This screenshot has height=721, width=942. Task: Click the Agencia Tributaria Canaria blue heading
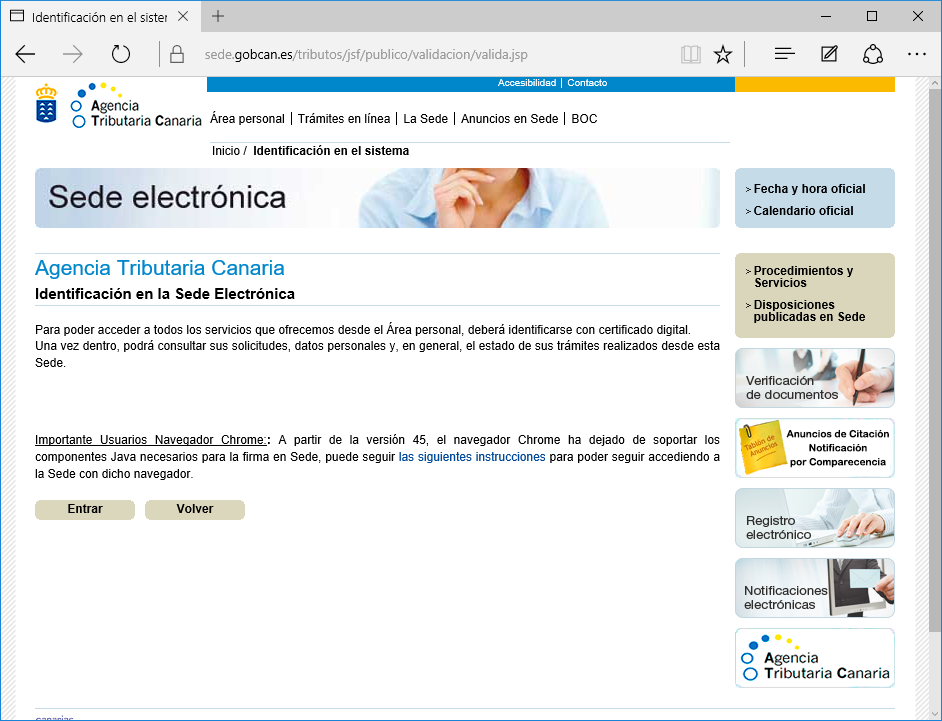[160, 268]
